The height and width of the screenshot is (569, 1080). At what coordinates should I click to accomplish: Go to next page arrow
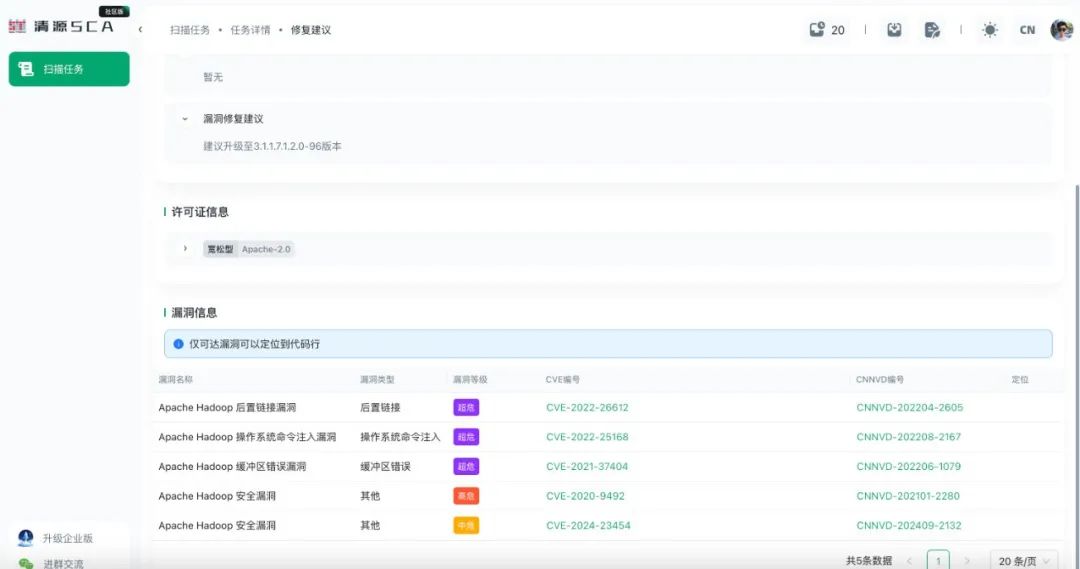coord(967,561)
